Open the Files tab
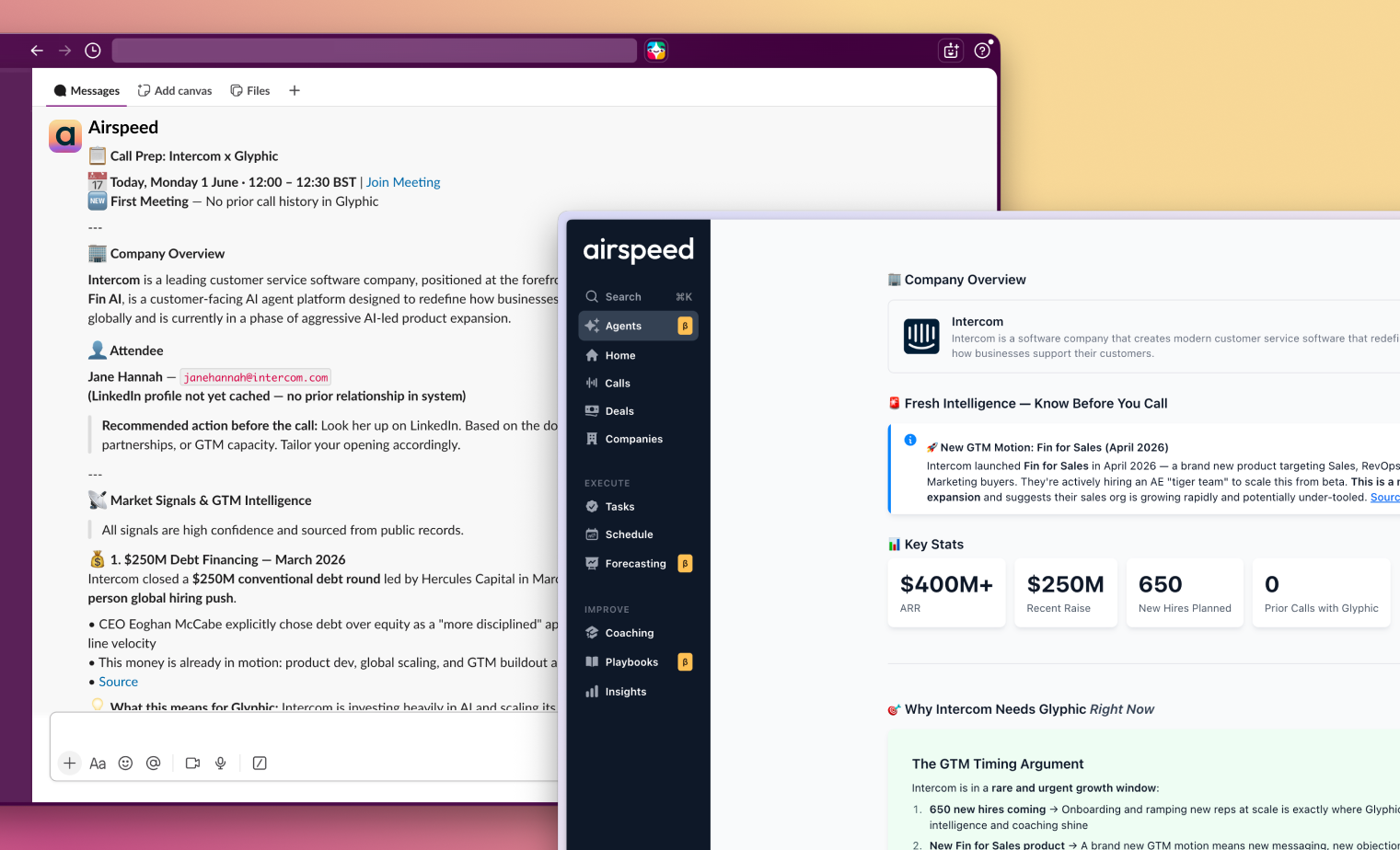1400x850 pixels. tap(250, 90)
